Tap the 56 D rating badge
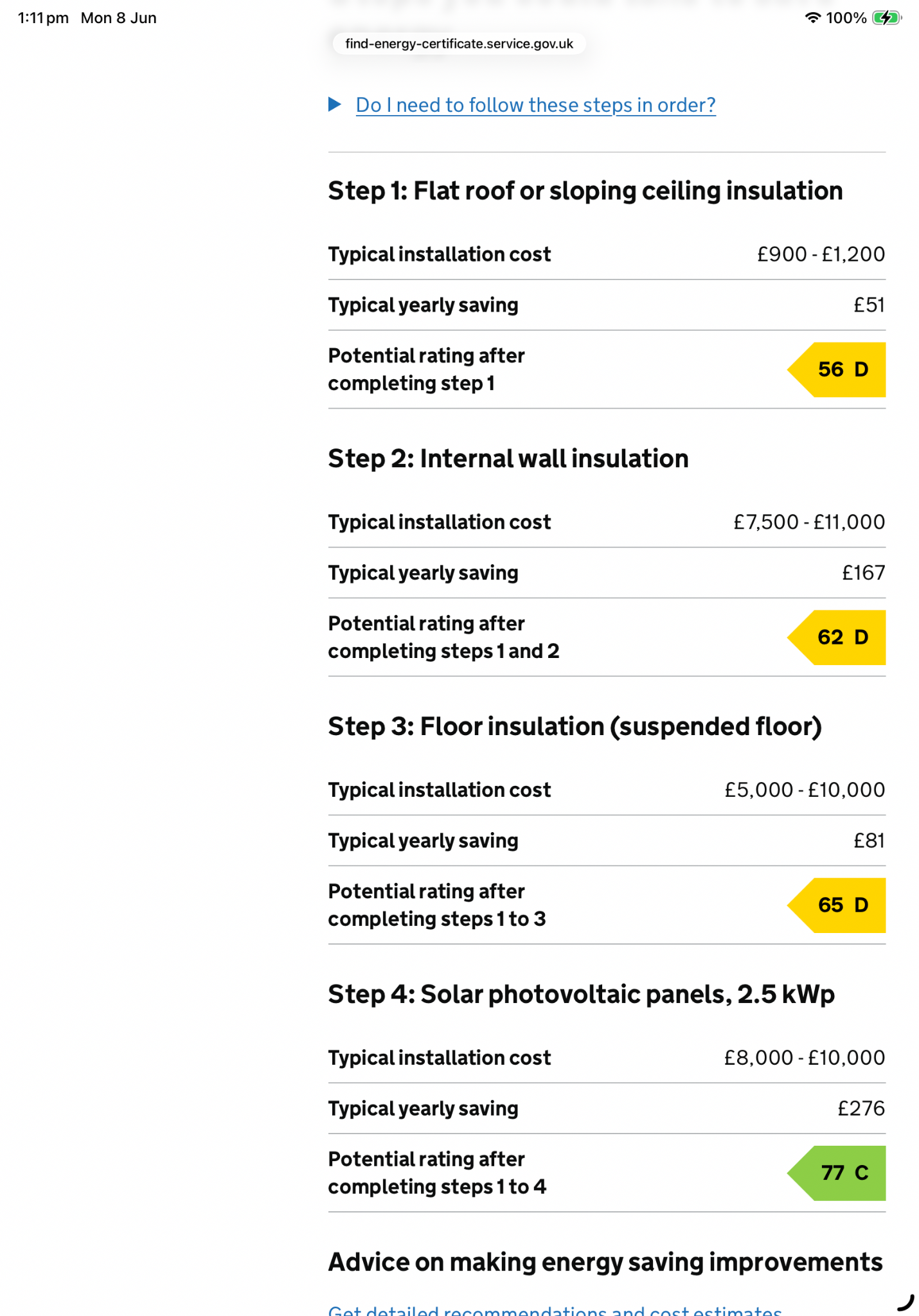The height and width of the screenshot is (1316, 919). (836, 369)
